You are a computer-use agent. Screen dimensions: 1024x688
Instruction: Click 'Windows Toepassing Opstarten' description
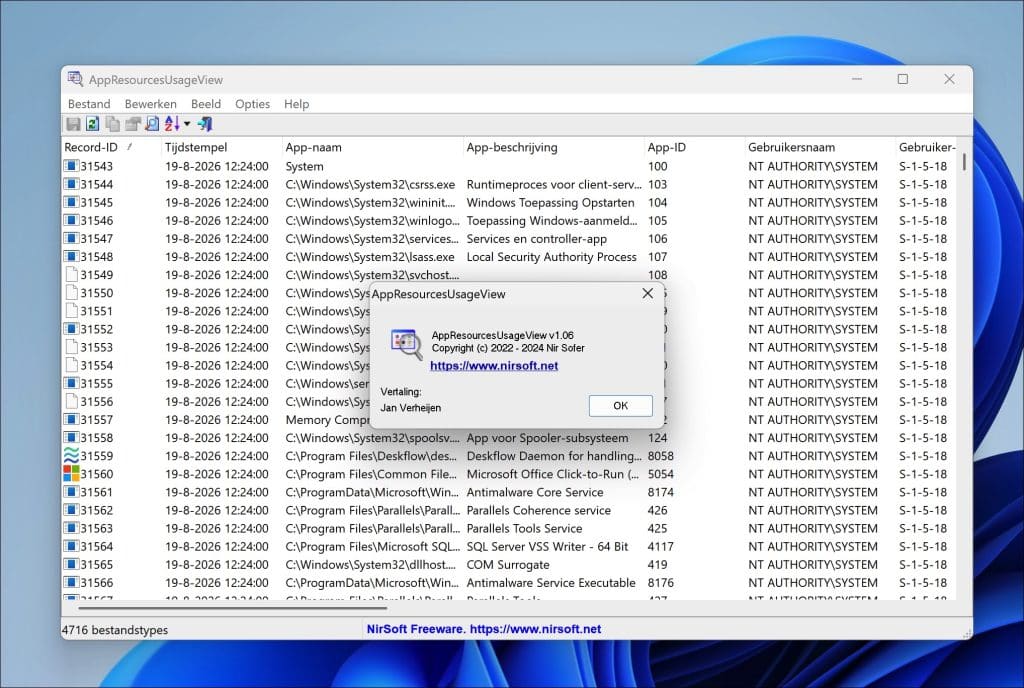coord(550,202)
